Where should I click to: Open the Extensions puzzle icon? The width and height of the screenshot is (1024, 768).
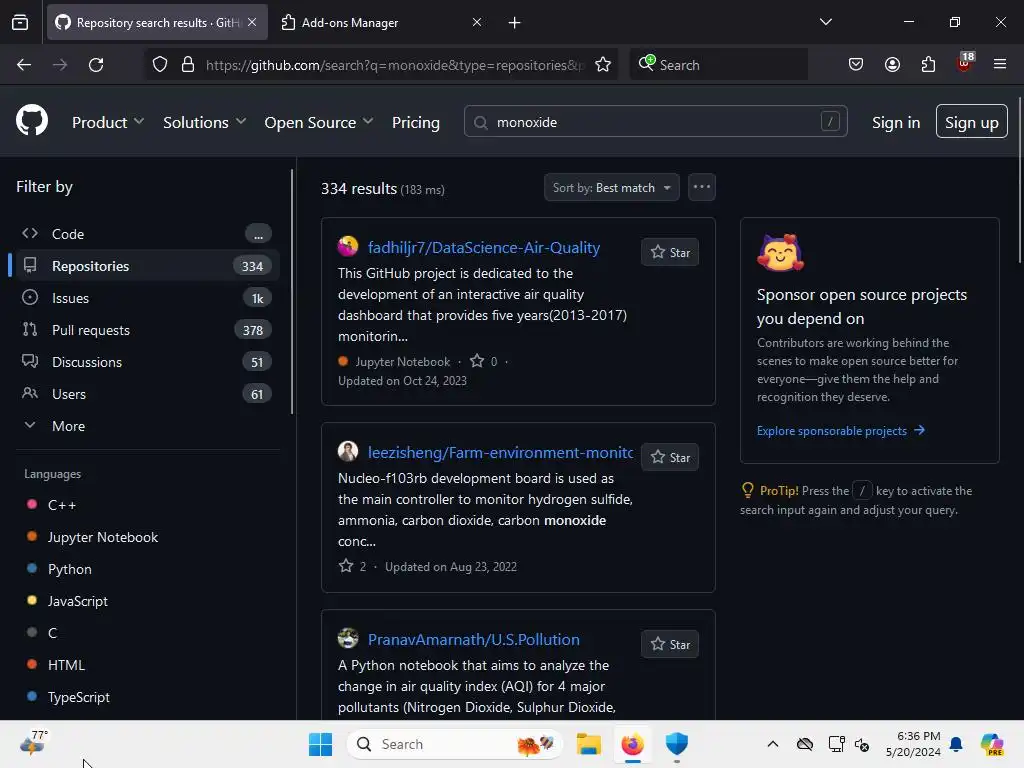click(928, 65)
